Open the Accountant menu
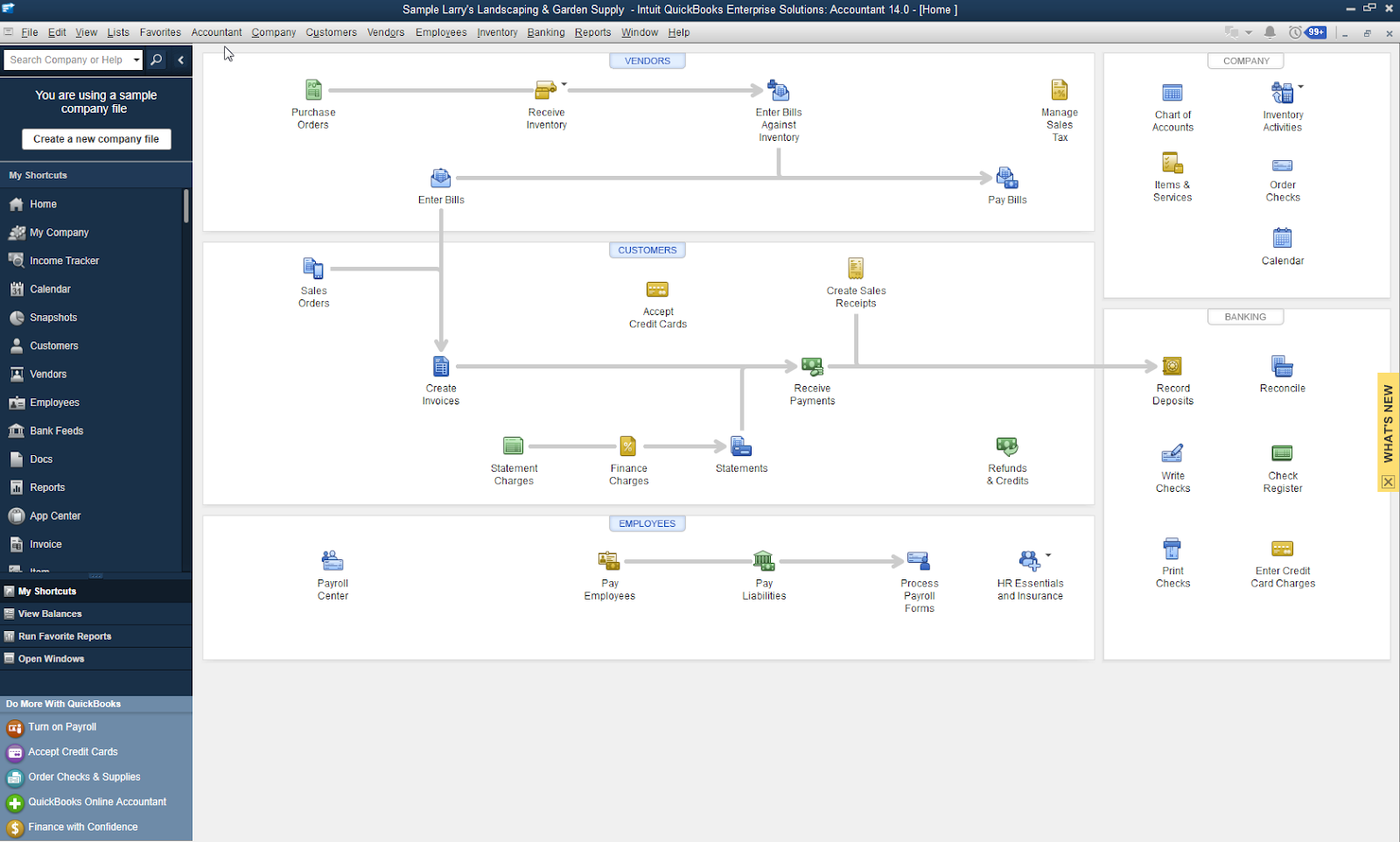 [216, 32]
